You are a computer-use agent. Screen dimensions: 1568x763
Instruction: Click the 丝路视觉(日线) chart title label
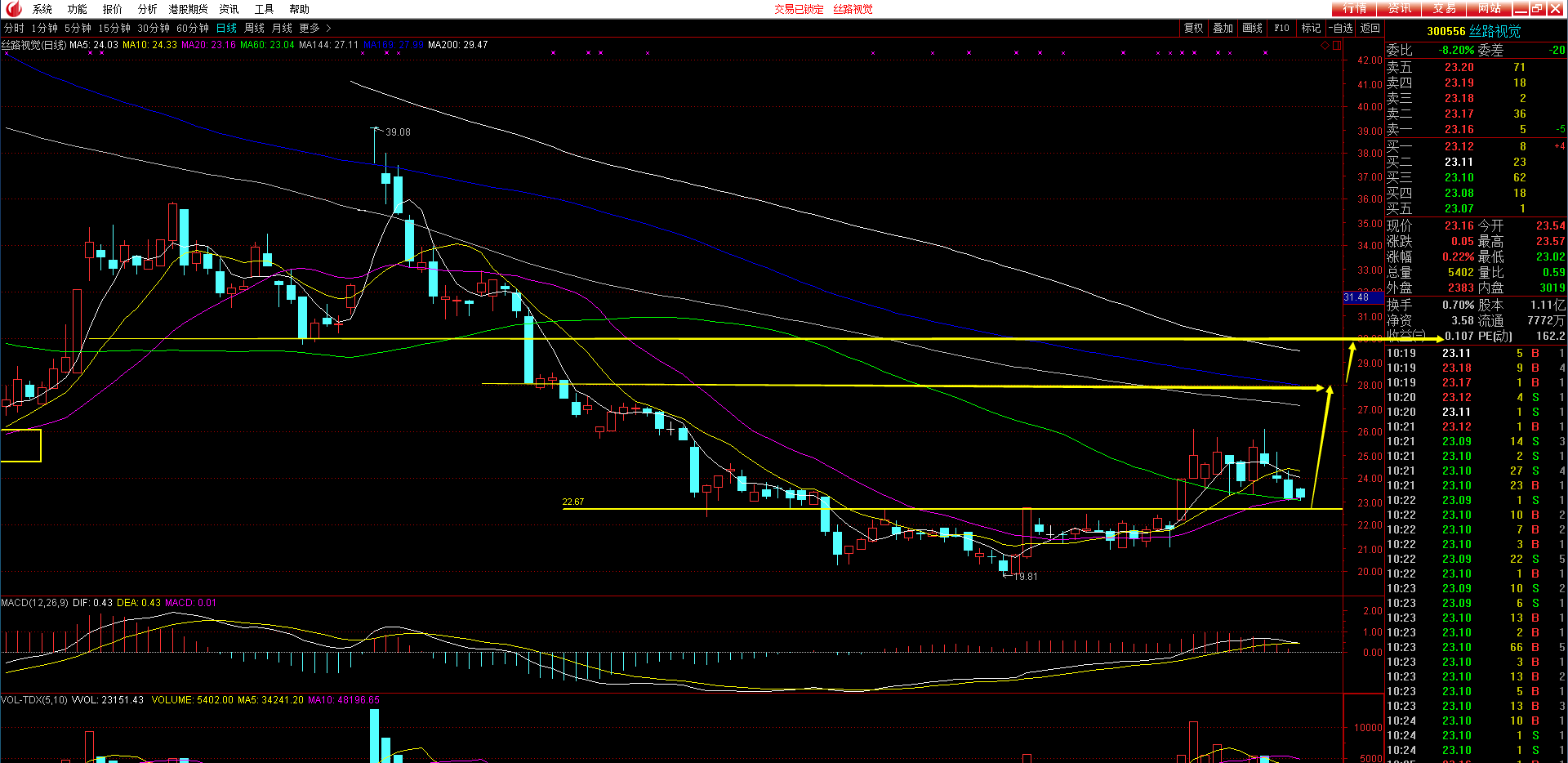point(33,45)
